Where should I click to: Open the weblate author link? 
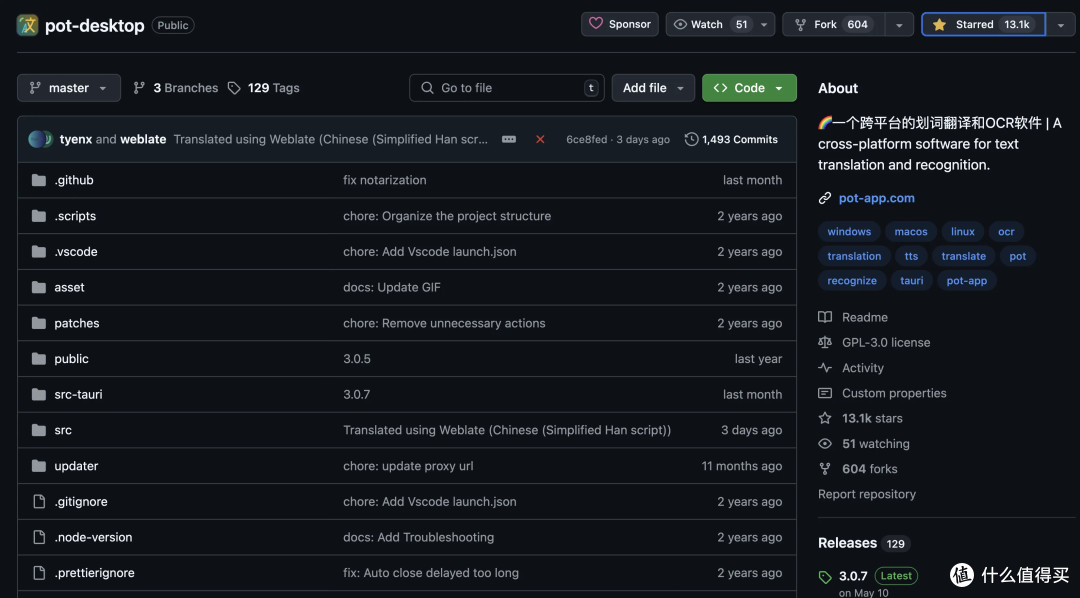[143, 139]
